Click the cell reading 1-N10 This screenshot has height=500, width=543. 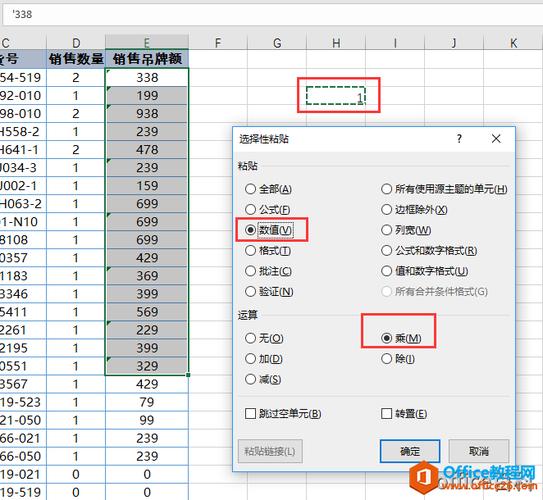23,222
